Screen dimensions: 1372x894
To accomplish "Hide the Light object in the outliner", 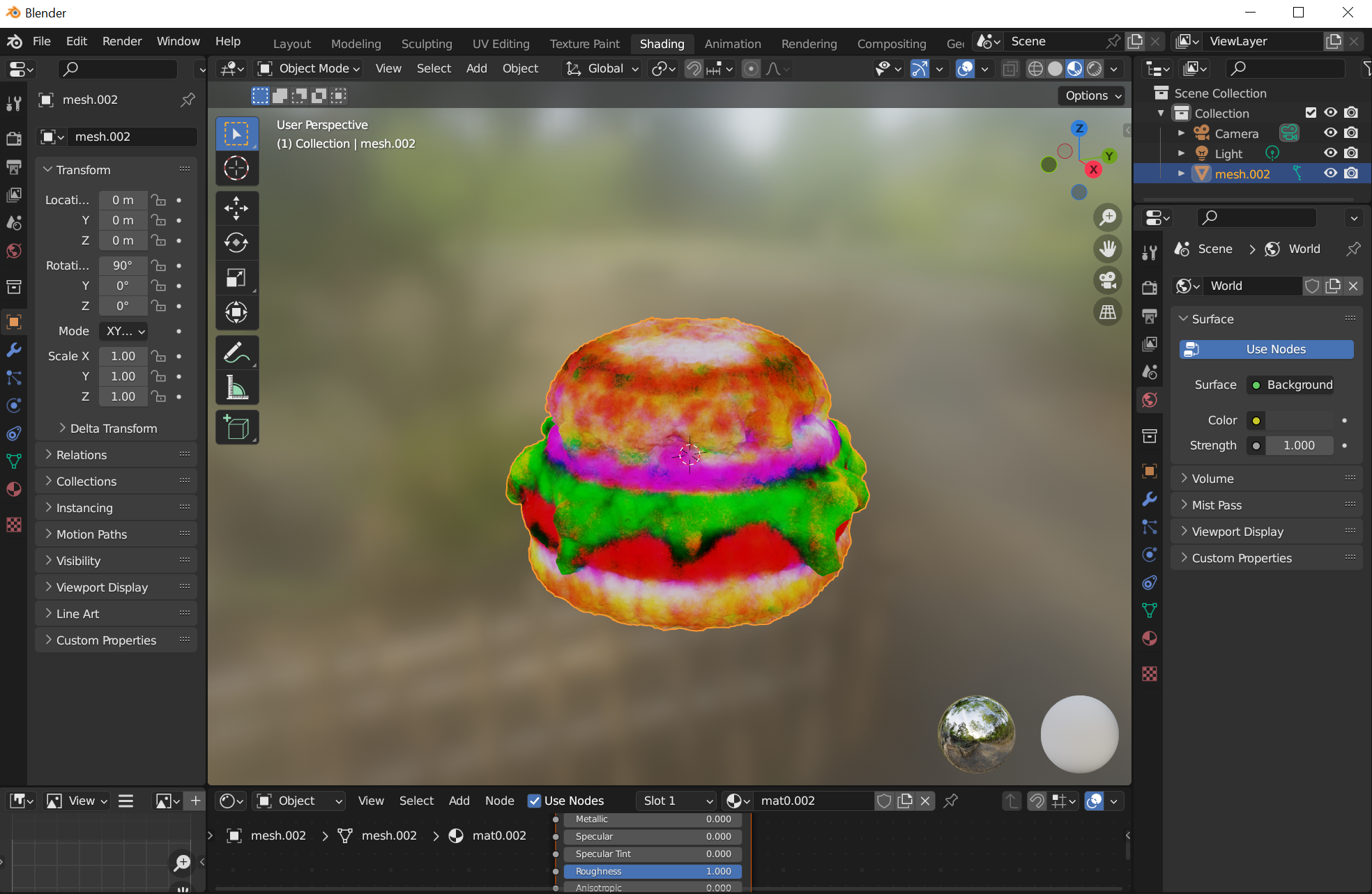I will tap(1330, 153).
